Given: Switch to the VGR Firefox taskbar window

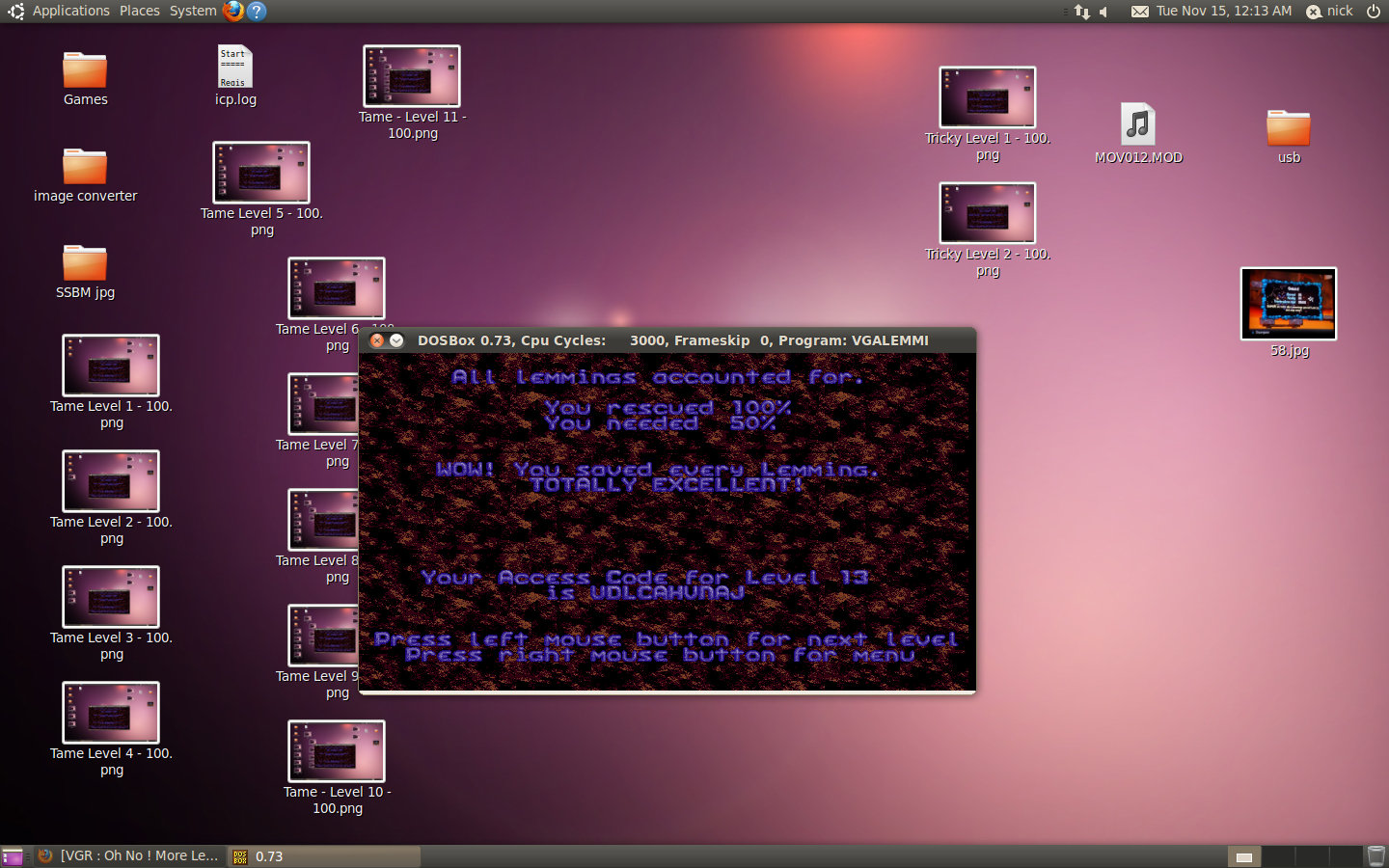Looking at the screenshot, I should 129,855.
